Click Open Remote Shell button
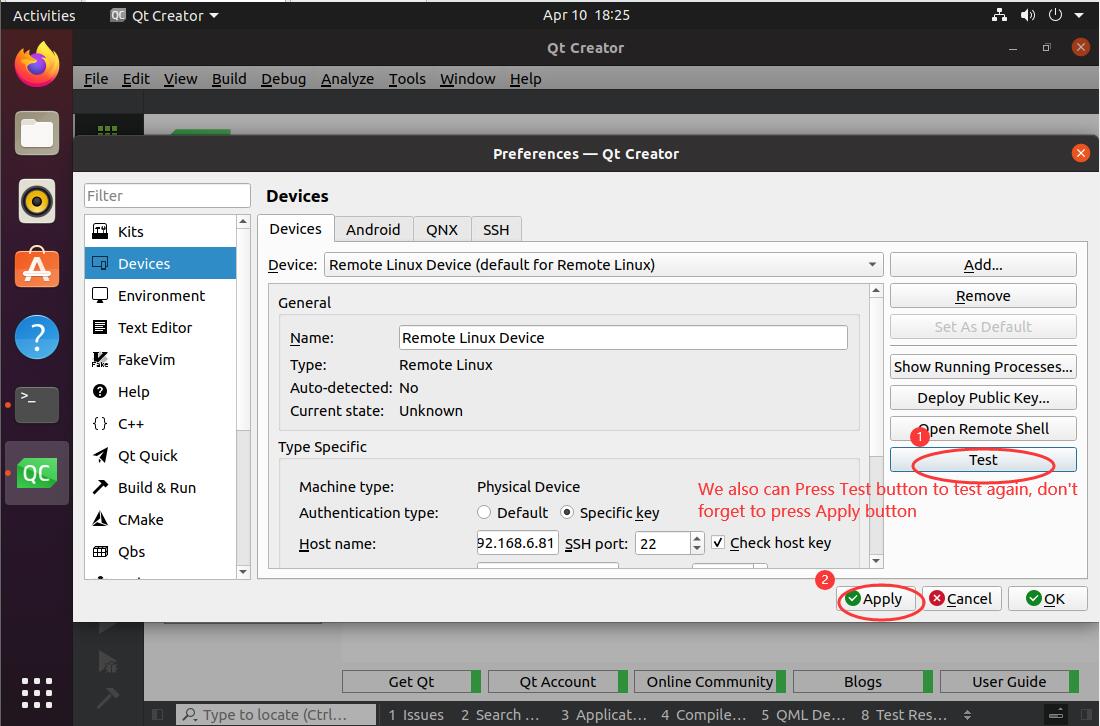Viewport: 1100px width, 726px height. [x=983, y=429]
